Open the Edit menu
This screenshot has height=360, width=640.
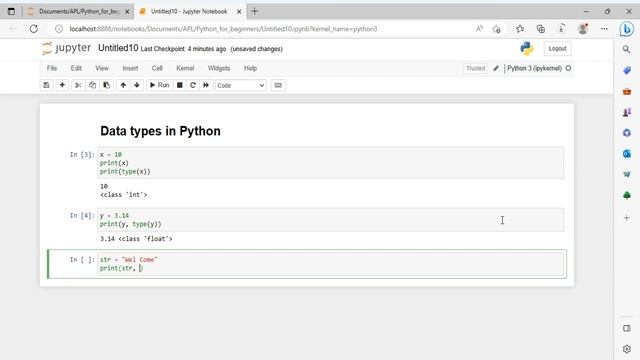(x=76, y=68)
